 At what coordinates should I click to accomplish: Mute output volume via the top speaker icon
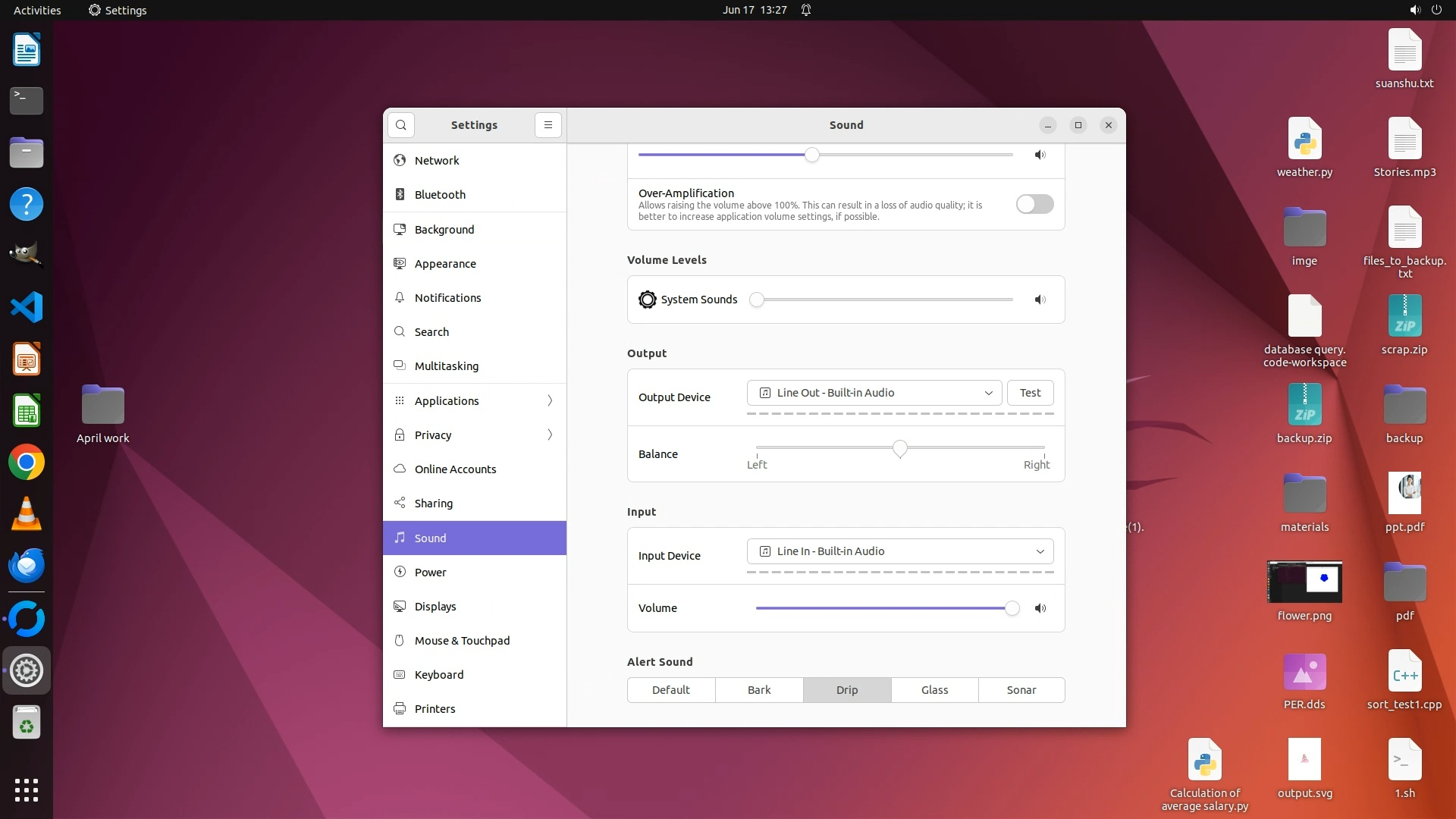1040,155
